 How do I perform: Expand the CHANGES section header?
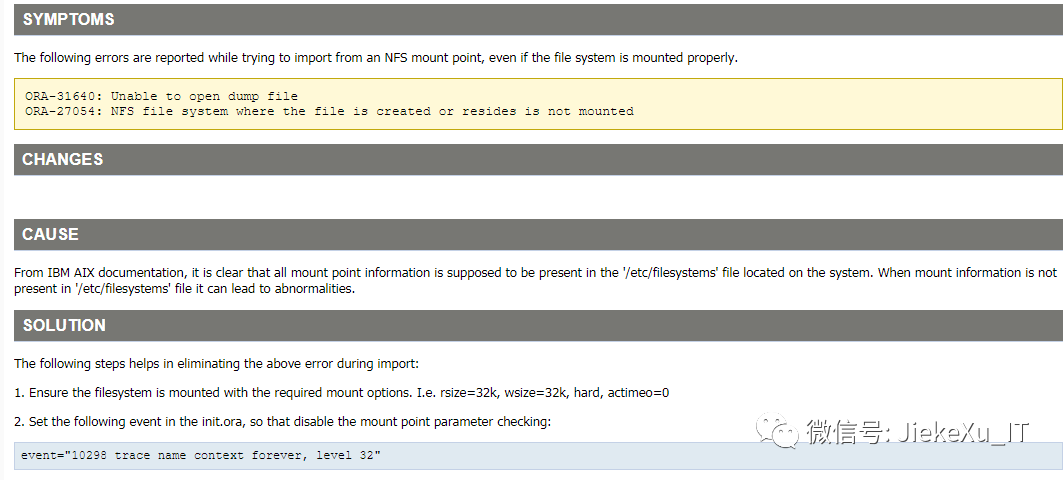click(62, 159)
